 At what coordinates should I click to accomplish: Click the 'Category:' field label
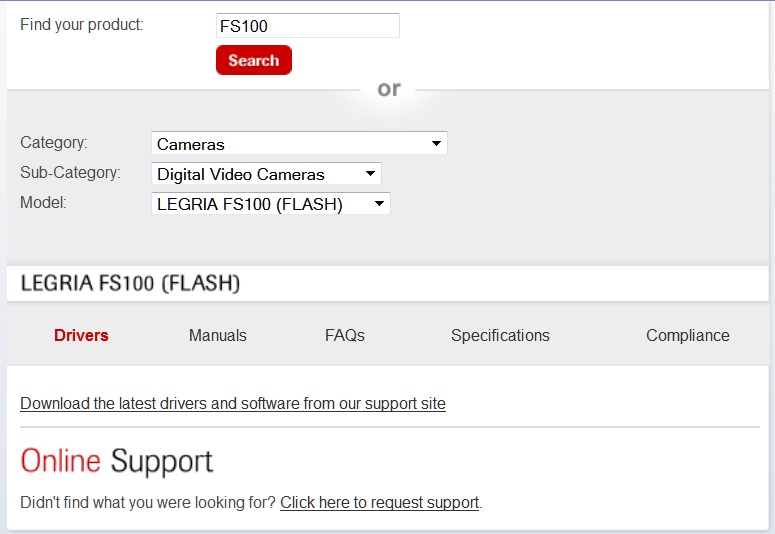click(x=54, y=142)
